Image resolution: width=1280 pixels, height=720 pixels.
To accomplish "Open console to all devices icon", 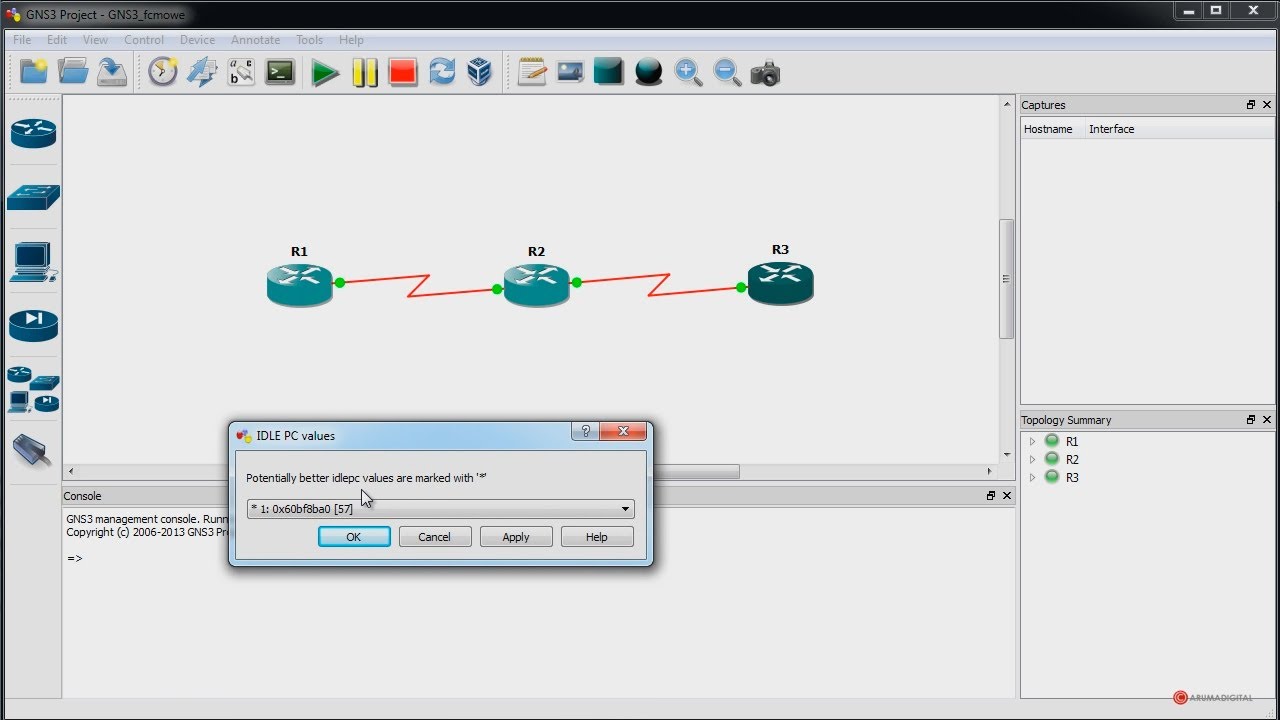I will (x=280, y=72).
